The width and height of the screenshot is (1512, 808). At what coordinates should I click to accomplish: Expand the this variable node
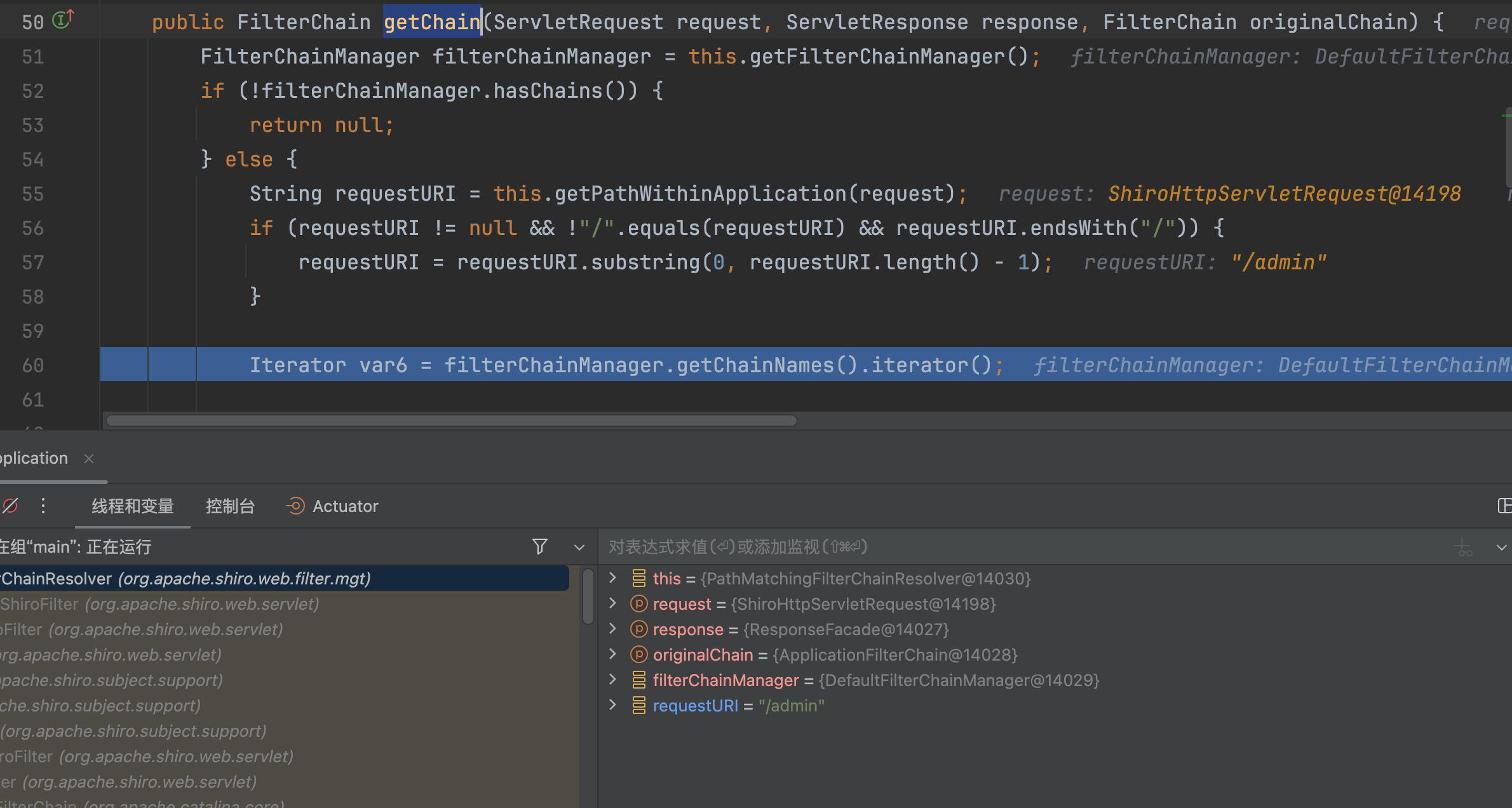click(612, 578)
